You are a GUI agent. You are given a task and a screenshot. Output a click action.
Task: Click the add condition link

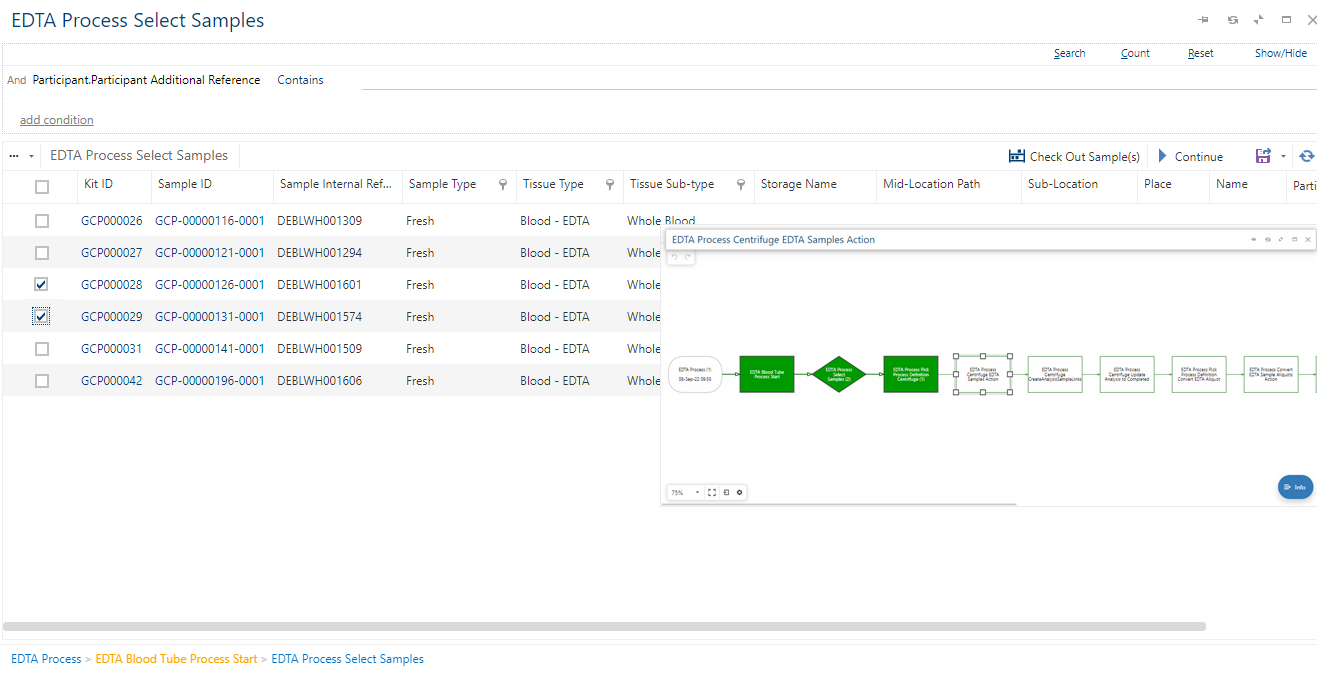coord(57,120)
